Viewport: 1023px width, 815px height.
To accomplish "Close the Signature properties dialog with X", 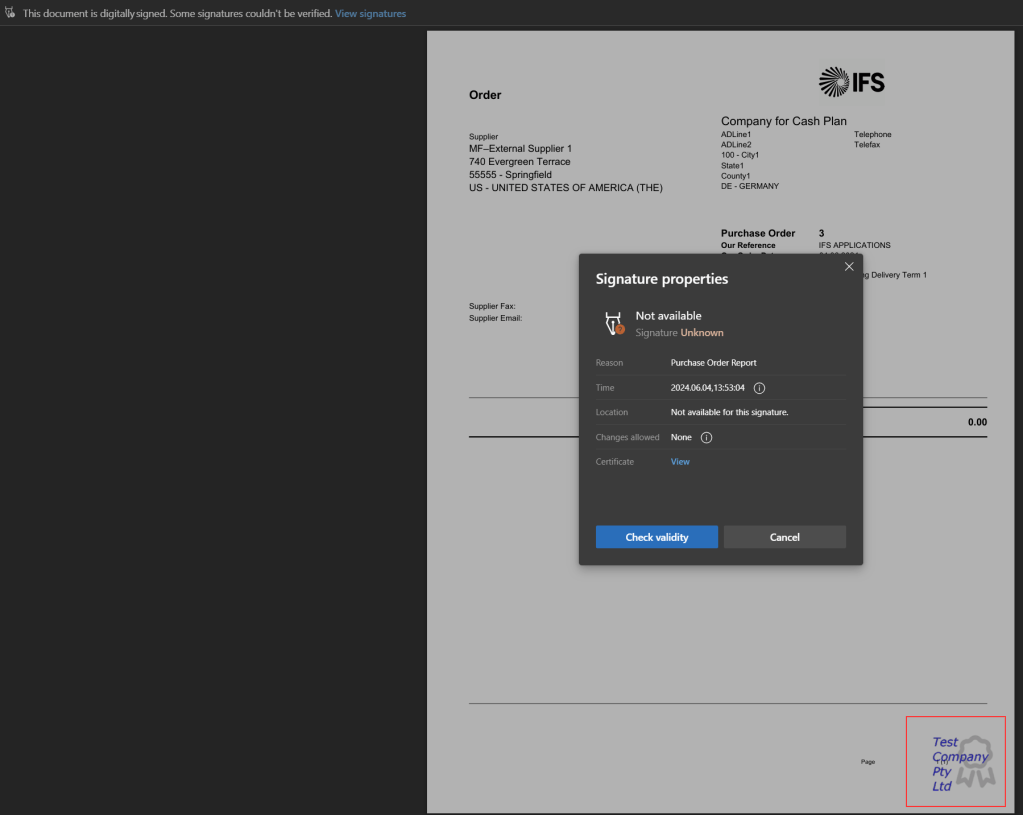I will (849, 267).
